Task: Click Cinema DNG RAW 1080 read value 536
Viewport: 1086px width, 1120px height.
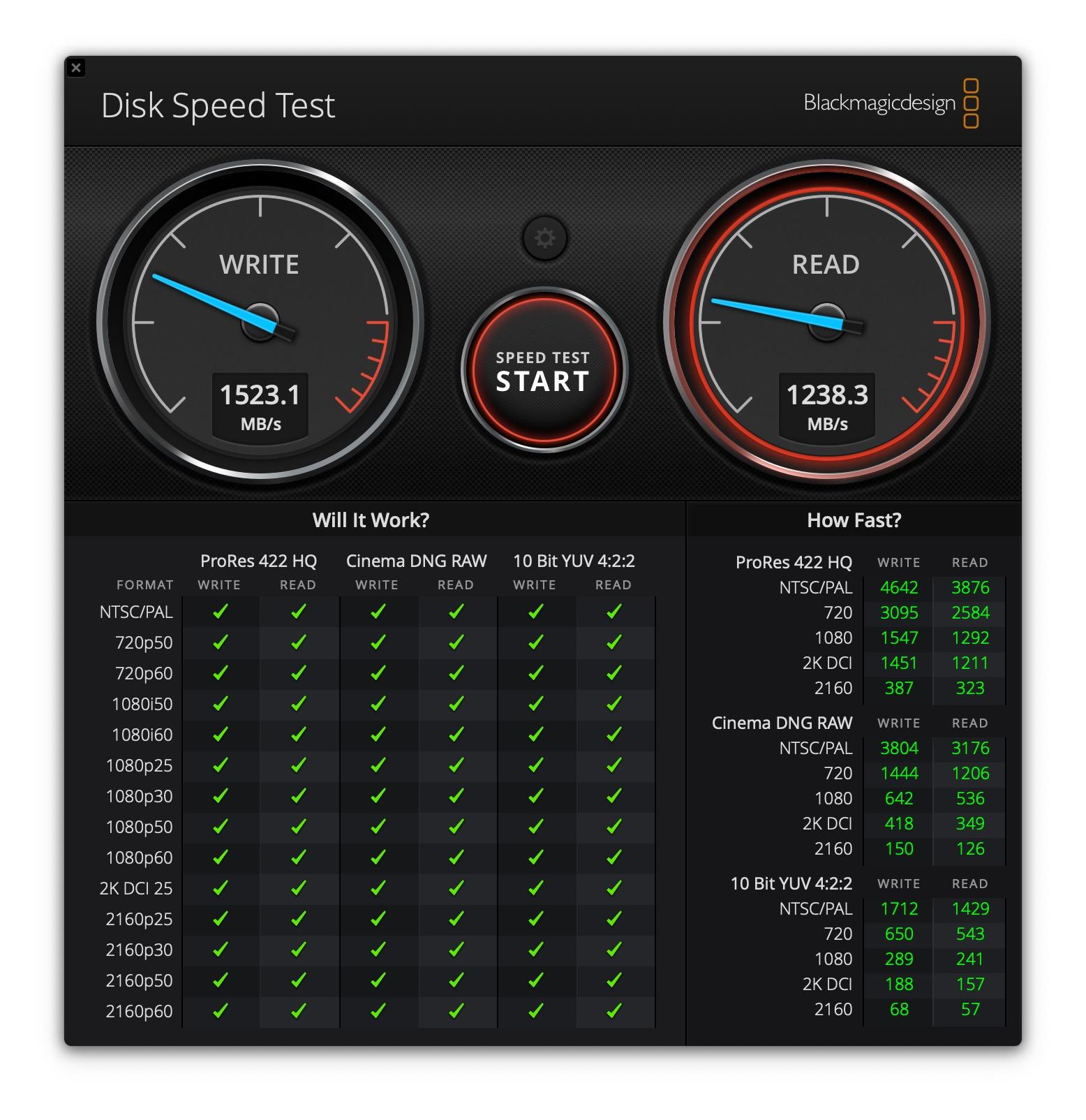Action: tap(969, 799)
